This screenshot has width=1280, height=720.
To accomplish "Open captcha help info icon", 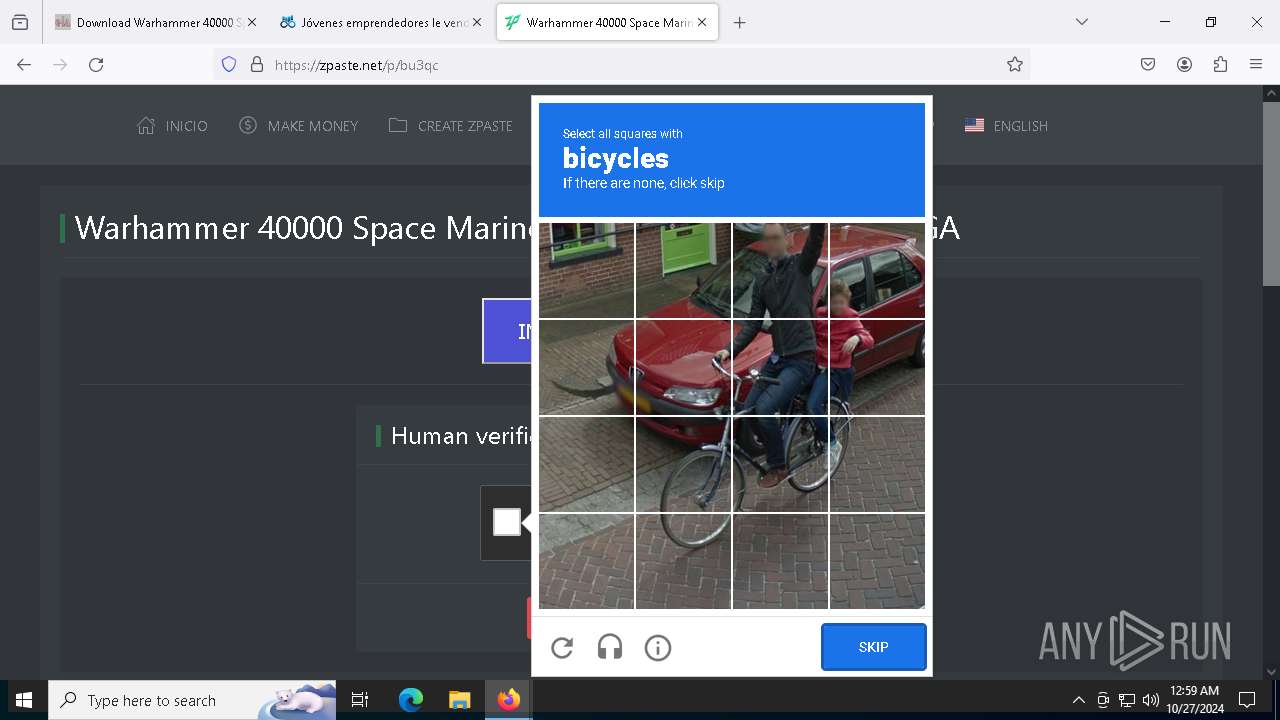I will pos(658,648).
